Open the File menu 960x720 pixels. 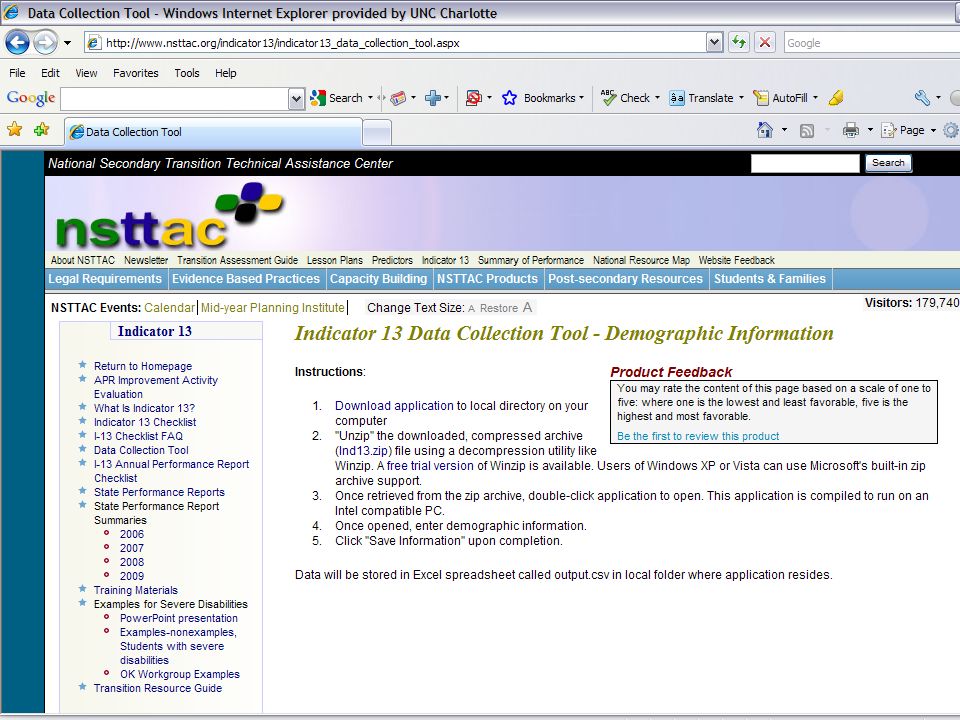(x=17, y=73)
